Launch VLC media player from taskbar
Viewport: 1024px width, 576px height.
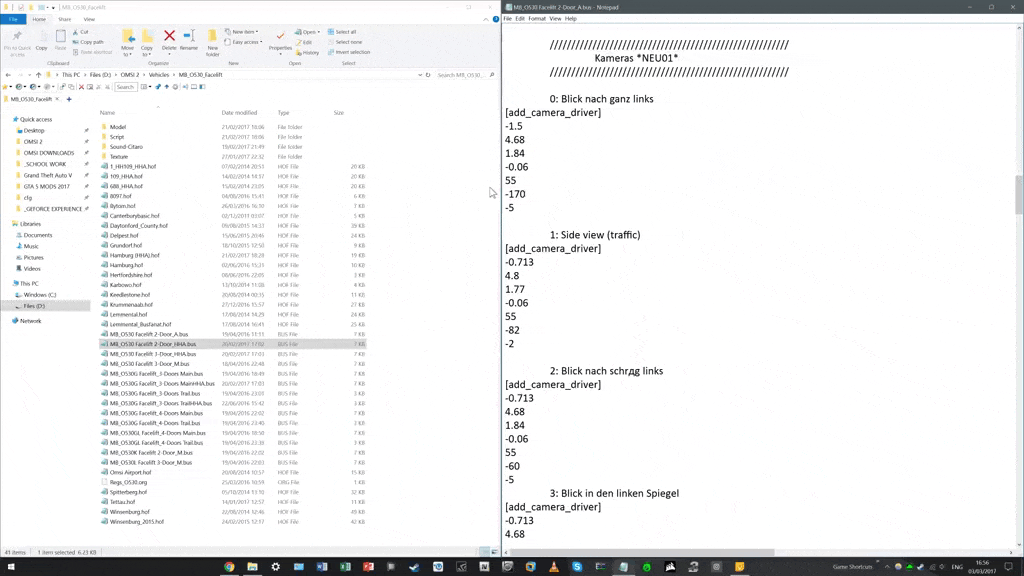click(x=554, y=567)
